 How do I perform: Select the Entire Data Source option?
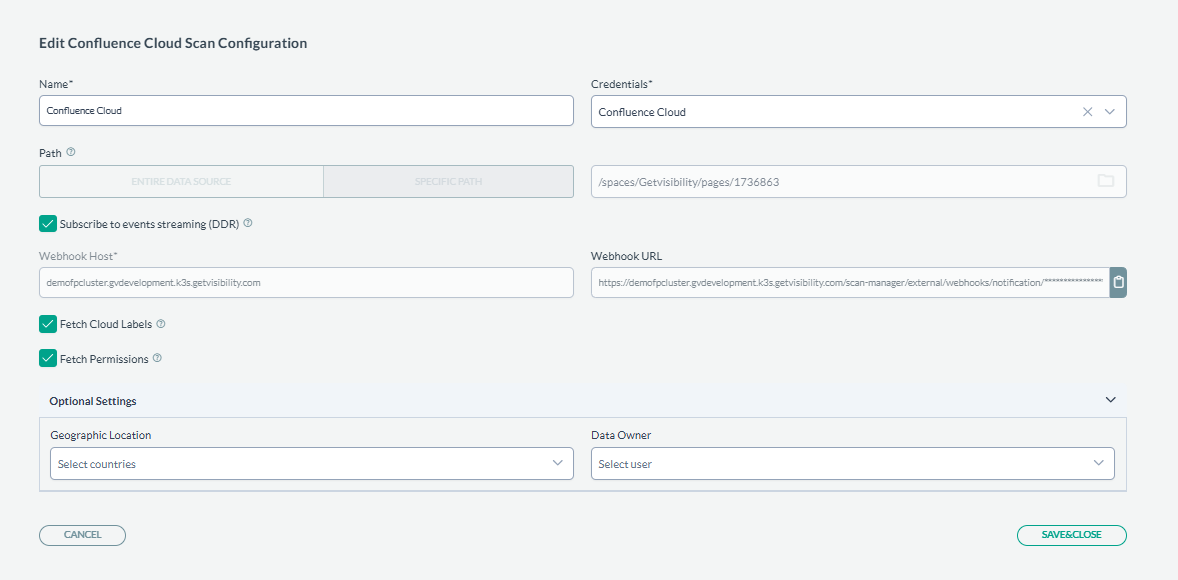(181, 182)
